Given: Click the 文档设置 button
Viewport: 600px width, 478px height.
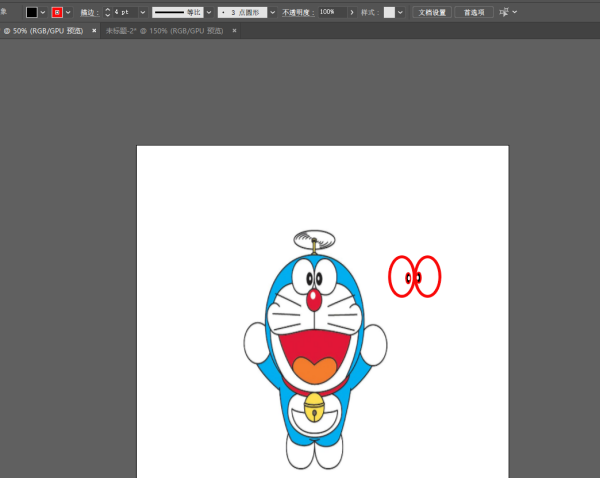Looking at the screenshot, I should click(x=432, y=12).
